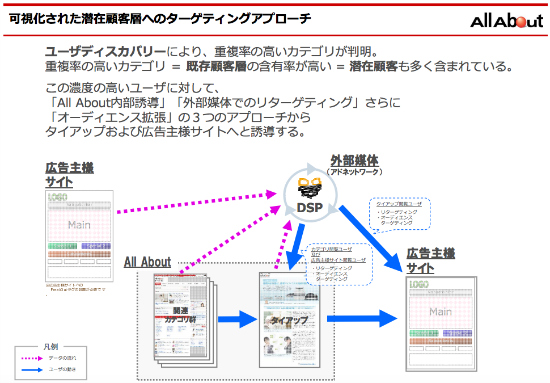Click the DSP circular icon

(310, 195)
